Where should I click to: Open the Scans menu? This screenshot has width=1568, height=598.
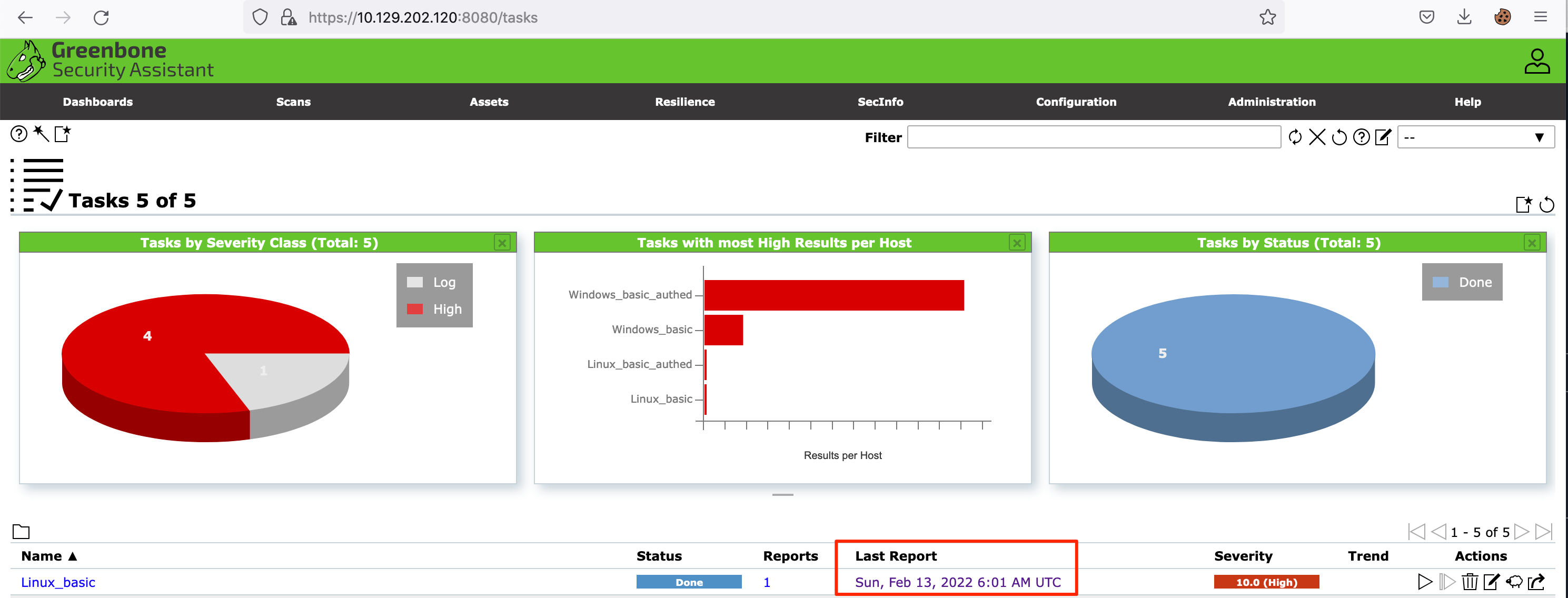(x=293, y=102)
